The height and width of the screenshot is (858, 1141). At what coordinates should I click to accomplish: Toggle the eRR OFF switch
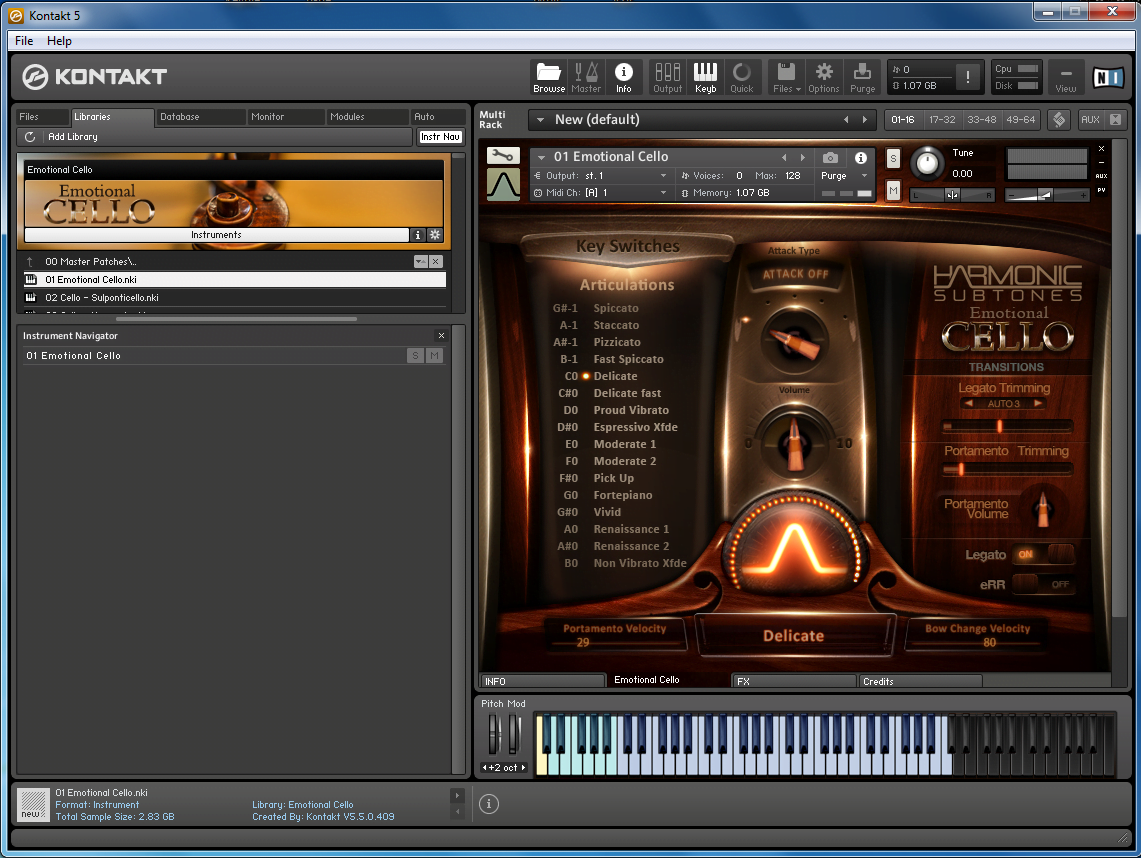(x=1043, y=584)
